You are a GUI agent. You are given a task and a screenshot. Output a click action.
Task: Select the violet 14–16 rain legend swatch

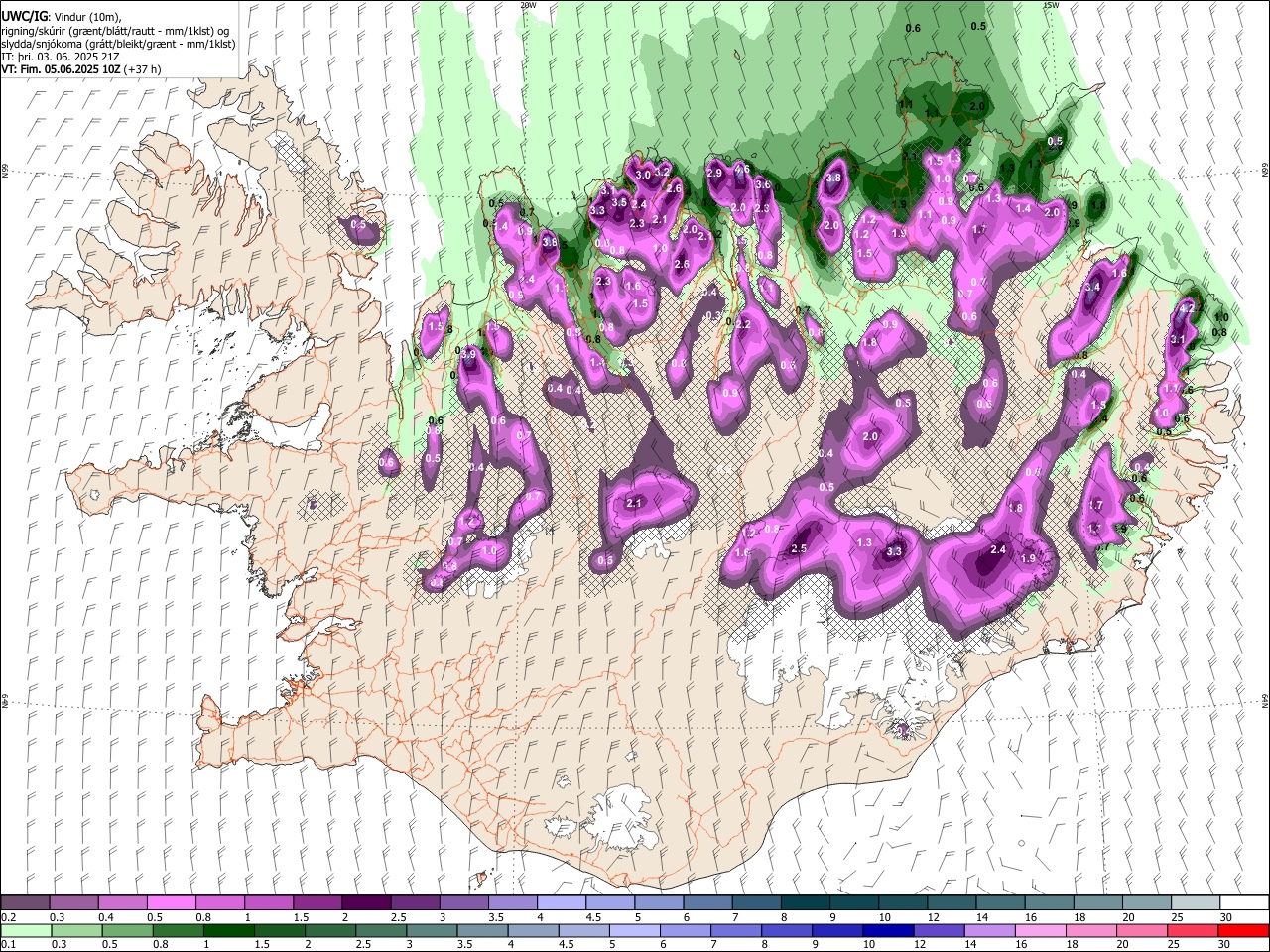[988, 931]
